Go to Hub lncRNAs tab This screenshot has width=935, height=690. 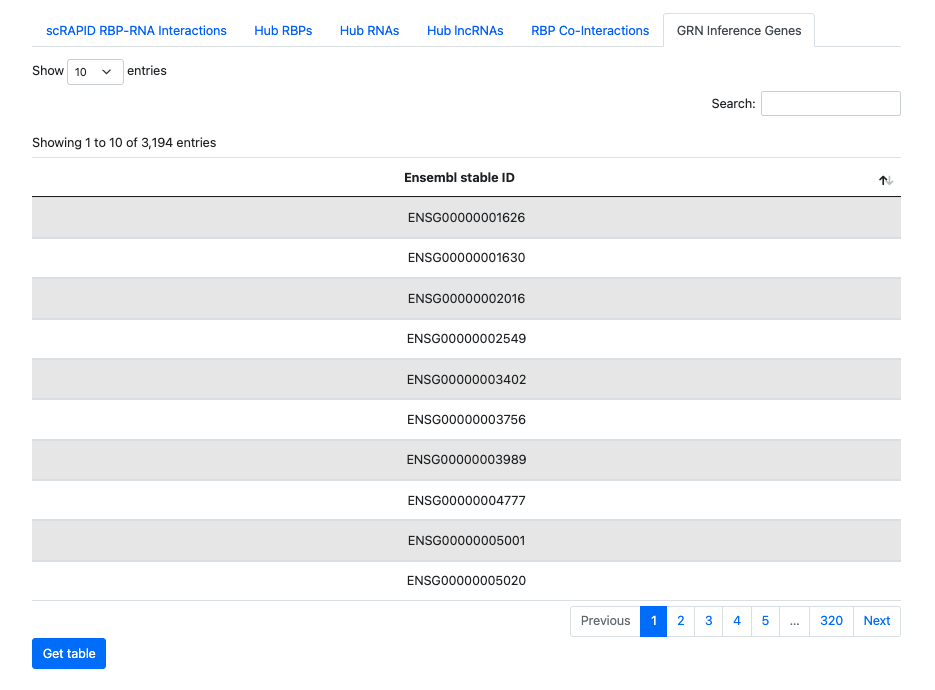(465, 31)
